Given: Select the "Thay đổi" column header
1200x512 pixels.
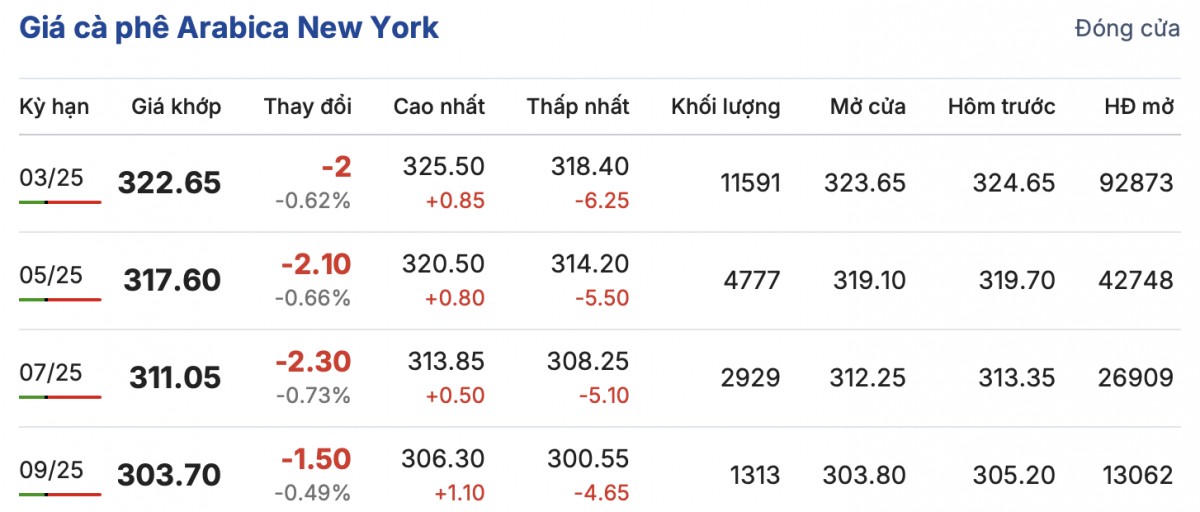Looking at the screenshot, I should click(307, 107).
